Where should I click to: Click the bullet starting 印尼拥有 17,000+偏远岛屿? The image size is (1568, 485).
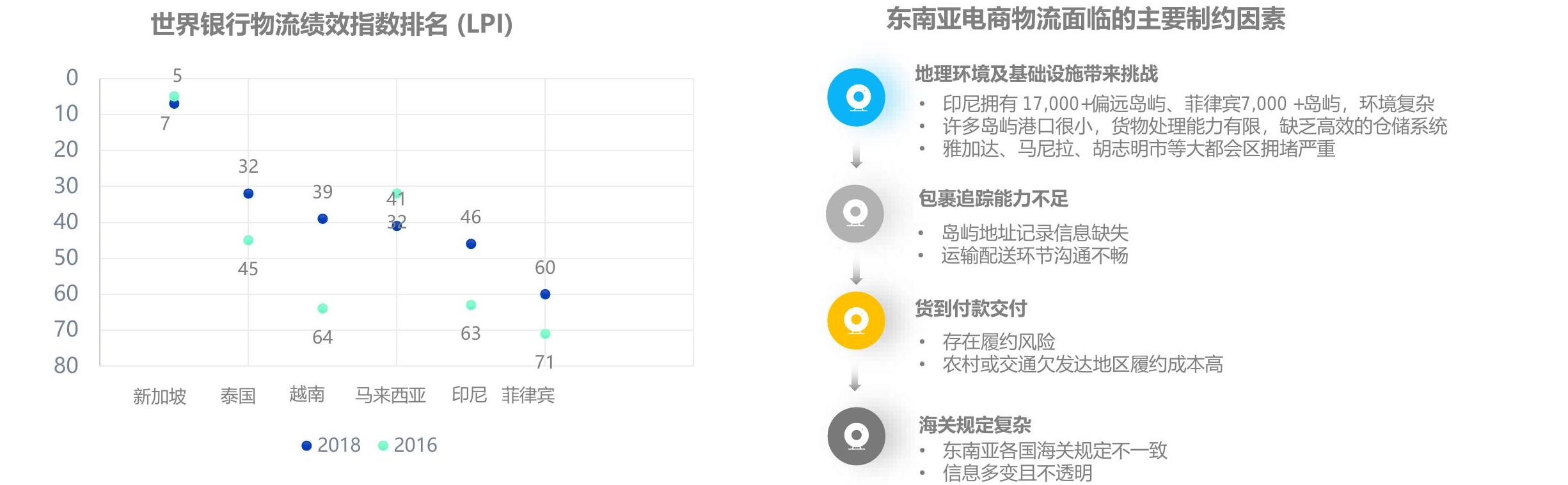pyautogui.click(x=1188, y=104)
